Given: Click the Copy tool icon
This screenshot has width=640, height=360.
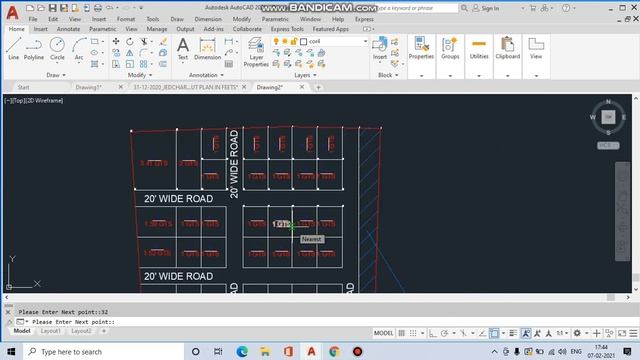Looking at the screenshot, I should coord(116,53).
